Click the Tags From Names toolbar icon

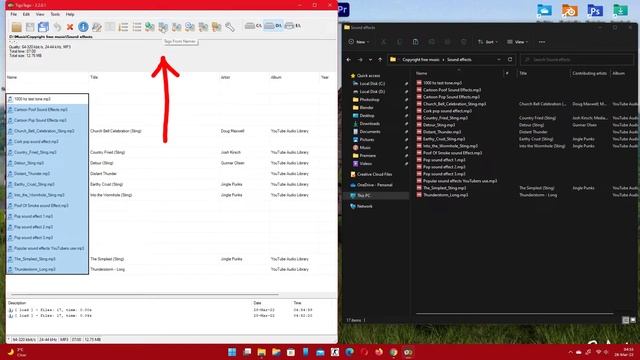163,27
